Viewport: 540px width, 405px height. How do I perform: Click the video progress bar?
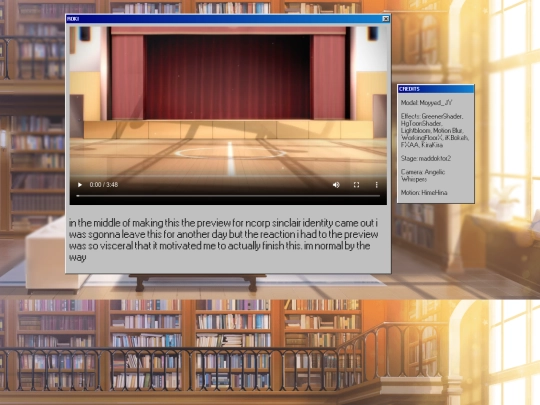228,196
